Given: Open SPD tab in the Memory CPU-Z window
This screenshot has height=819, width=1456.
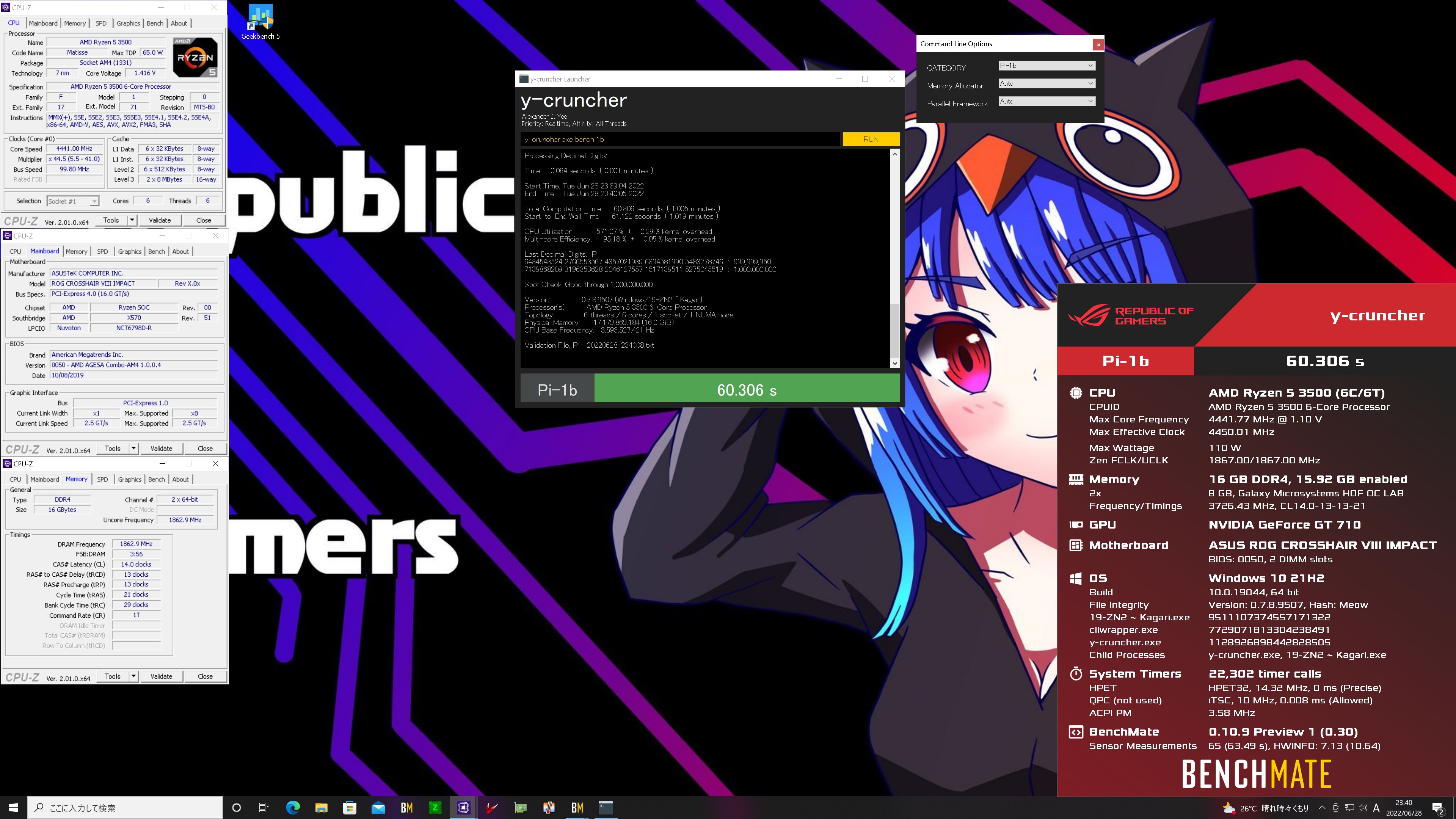Looking at the screenshot, I should pos(102,479).
